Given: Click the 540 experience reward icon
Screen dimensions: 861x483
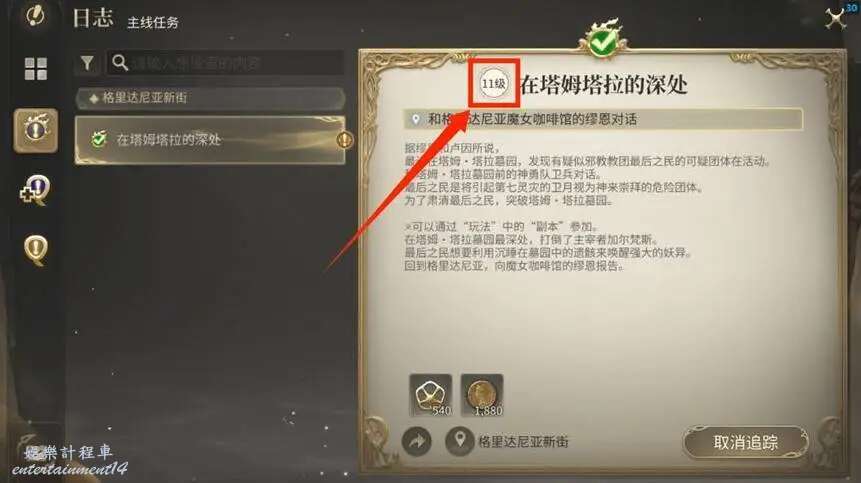Looking at the screenshot, I should pos(430,395).
